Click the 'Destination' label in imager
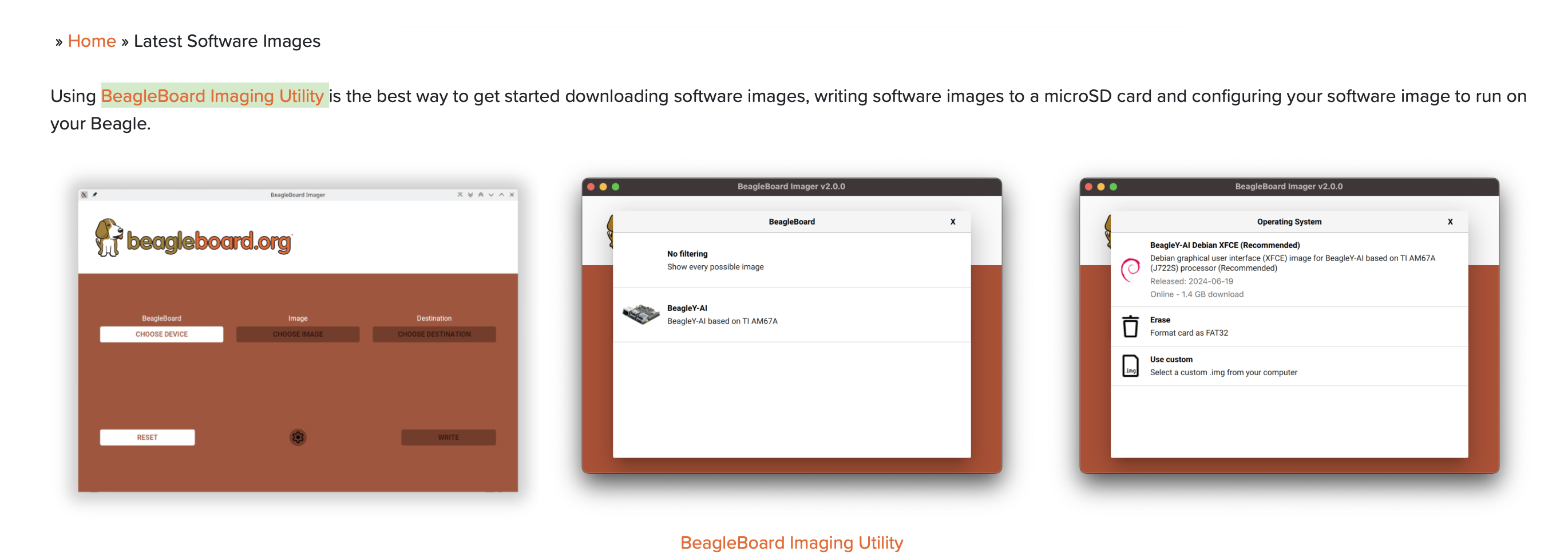This screenshot has width=1568, height=559. 434,318
